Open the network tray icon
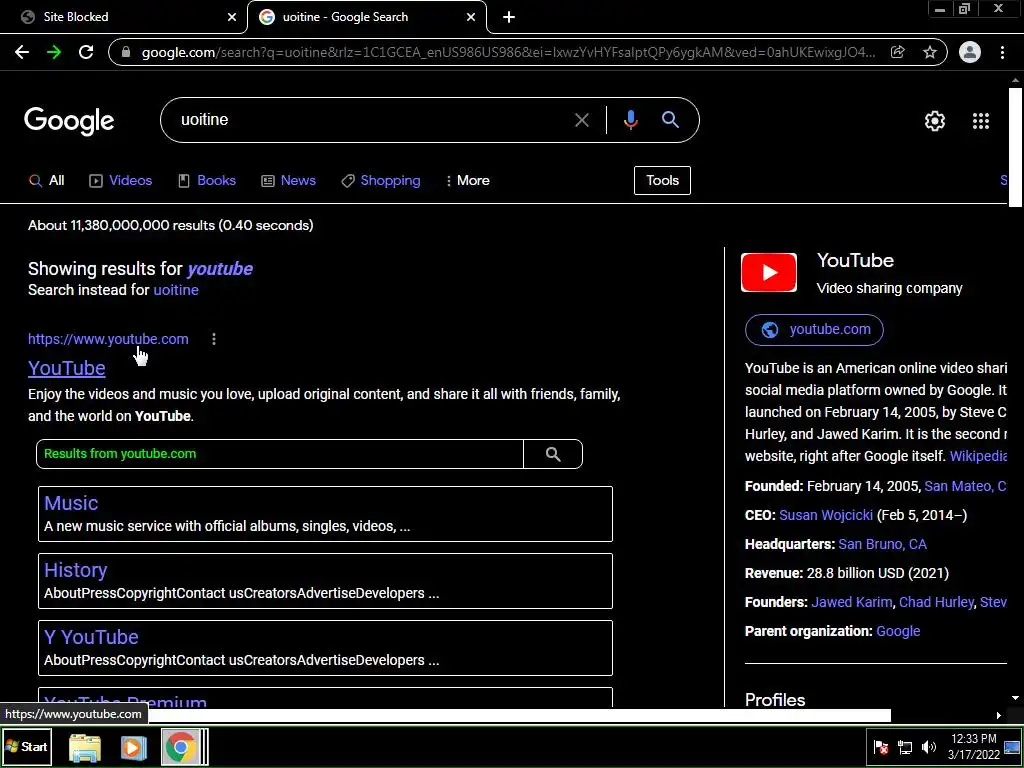The height and width of the screenshot is (768, 1024). click(x=905, y=747)
